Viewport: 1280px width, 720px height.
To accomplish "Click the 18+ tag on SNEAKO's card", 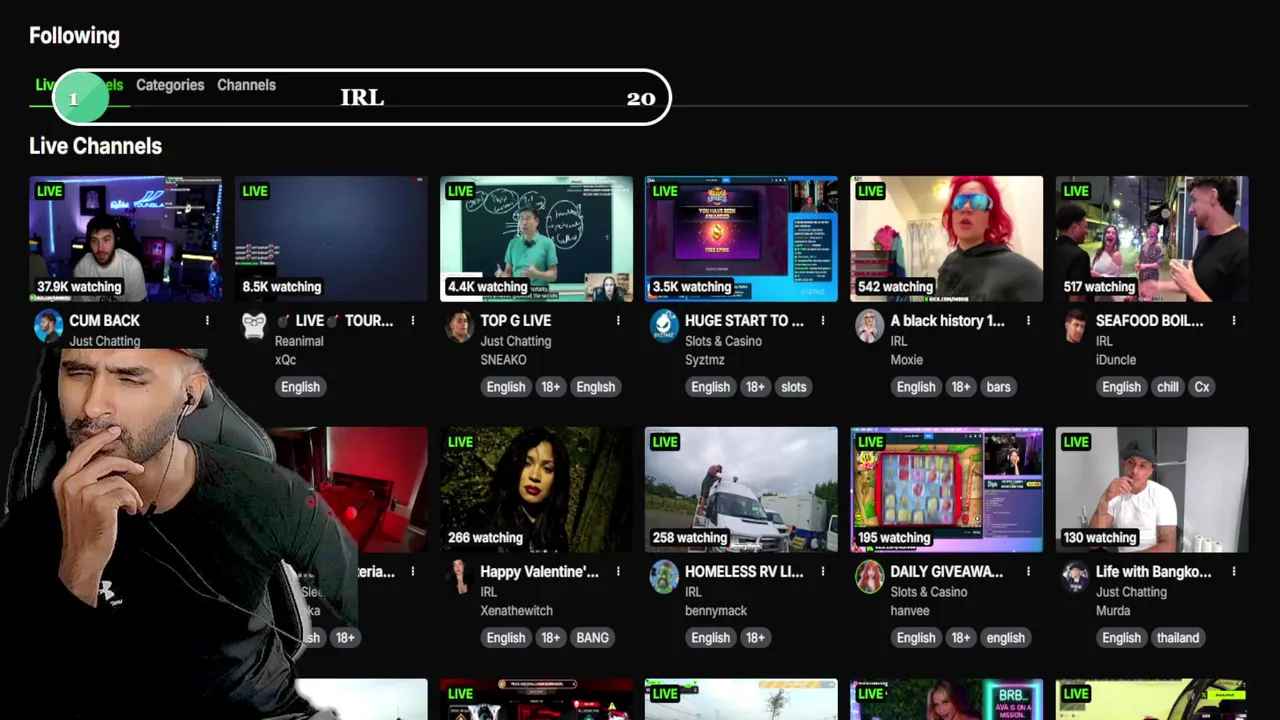I will tap(550, 387).
